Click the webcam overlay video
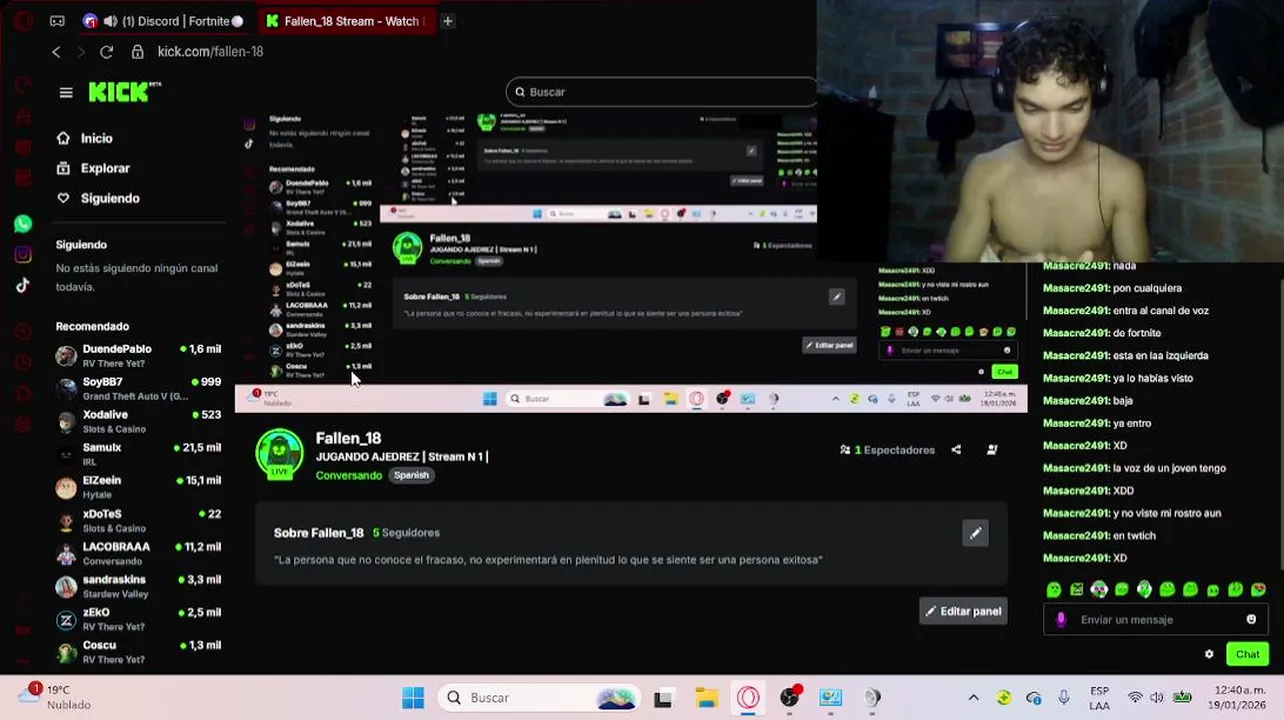Viewport: 1284px width, 720px height. point(1050,131)
